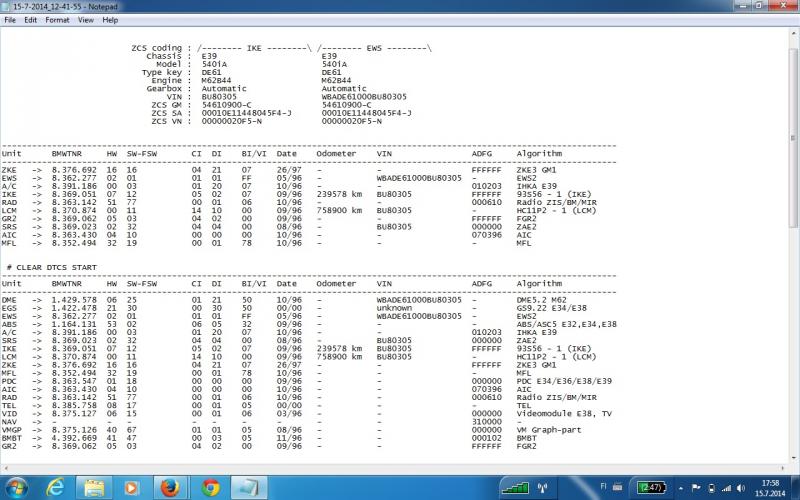The image size is (800, 500).
Task: Open Windows Media Player from the taskbar
Action: 131,488
